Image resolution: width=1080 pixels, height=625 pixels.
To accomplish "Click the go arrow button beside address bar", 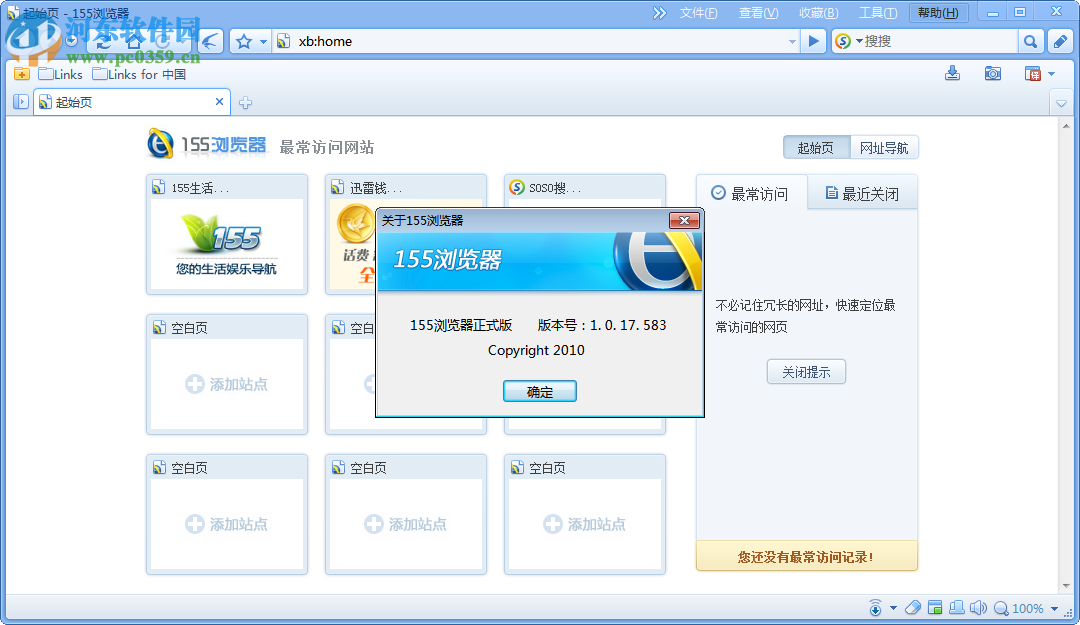I will click(813, 41).
